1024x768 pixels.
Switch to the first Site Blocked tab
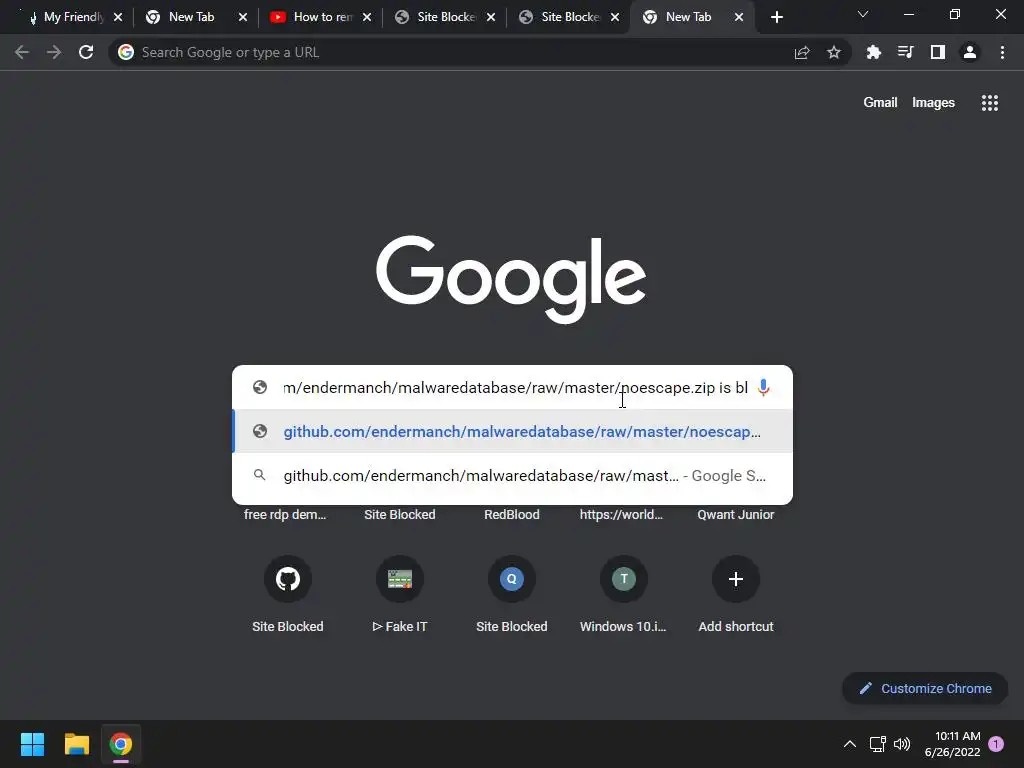pyautogui.click(x=444, y=17)
